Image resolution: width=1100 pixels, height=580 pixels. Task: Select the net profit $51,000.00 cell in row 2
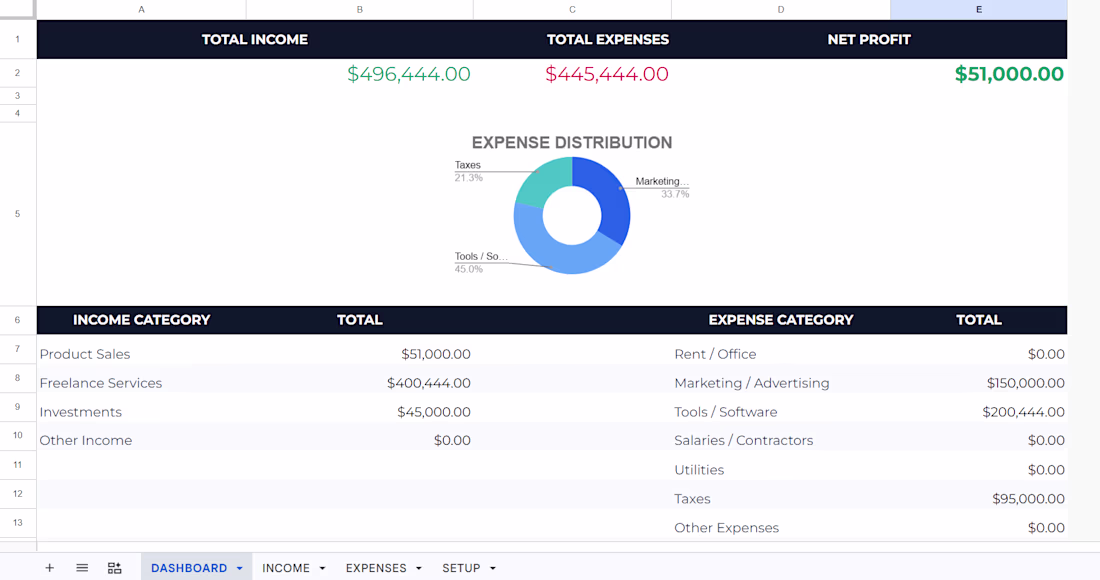point(1009,74)
